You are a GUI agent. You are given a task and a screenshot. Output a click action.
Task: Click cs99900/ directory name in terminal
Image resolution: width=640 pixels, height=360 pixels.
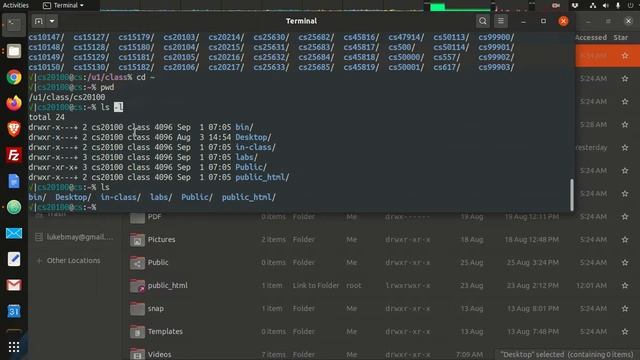point(496,38)
